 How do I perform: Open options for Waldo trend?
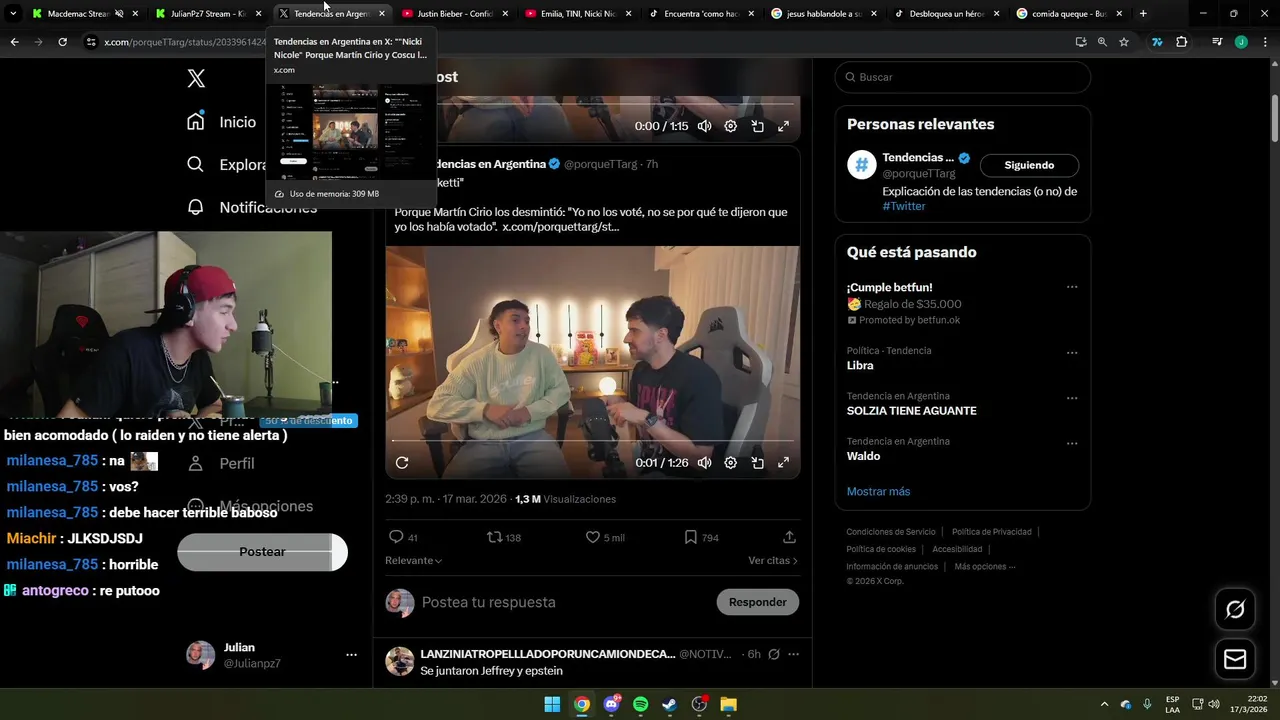[x=1072, y=443]
